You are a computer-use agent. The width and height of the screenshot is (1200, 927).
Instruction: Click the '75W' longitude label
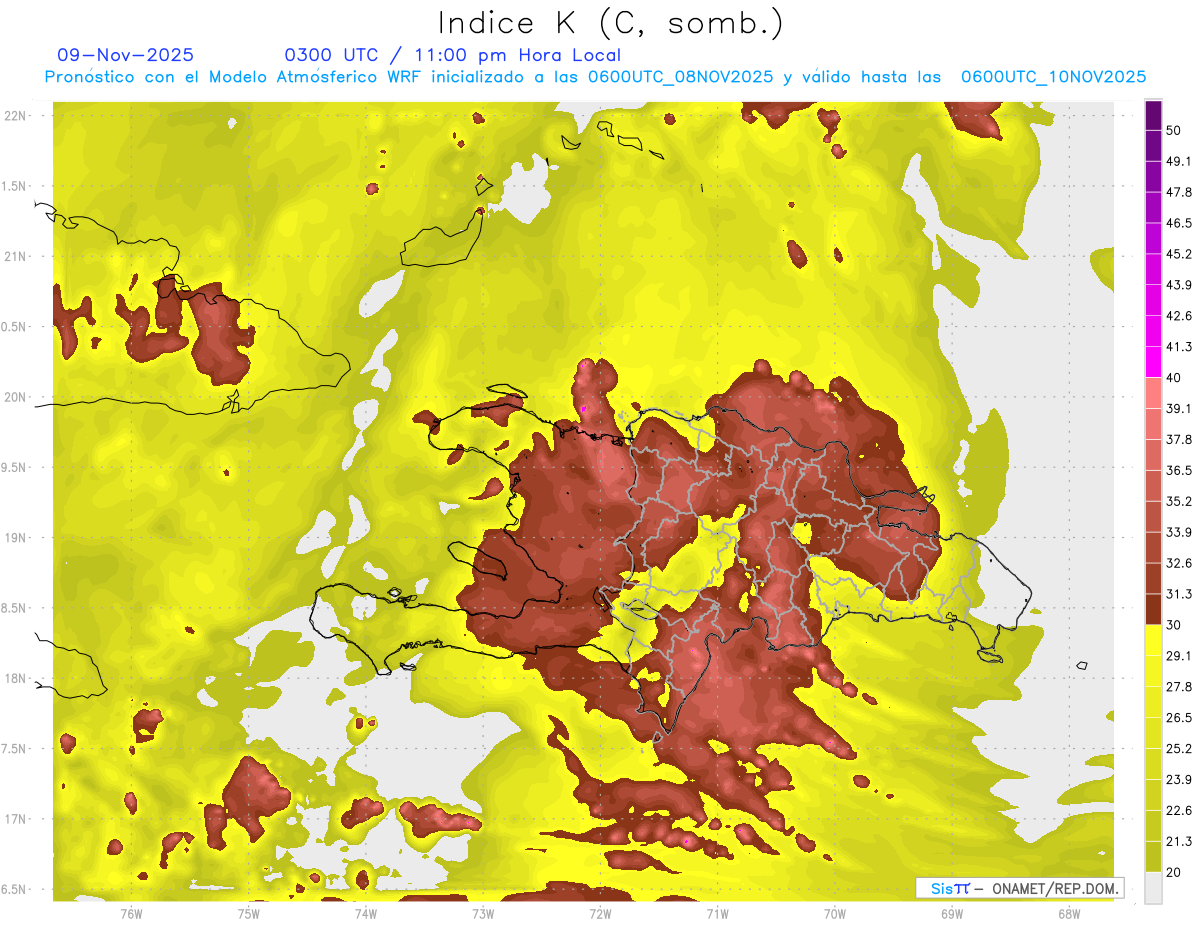click(248, 913)
